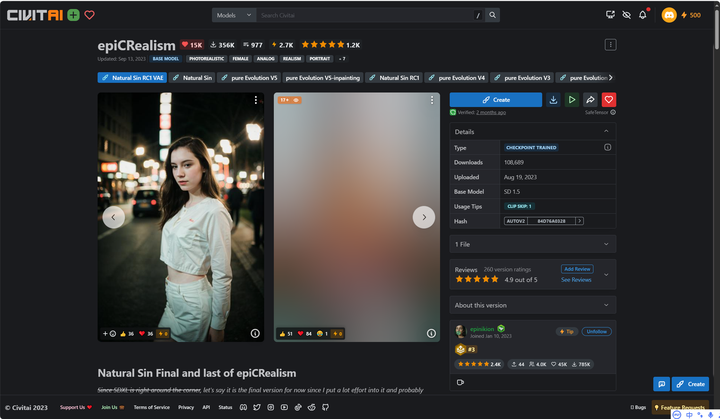Viewport: 720px width, 419px height.
Task: Open the monitor-chat icon in header
Action: click(x=610, y=15)
